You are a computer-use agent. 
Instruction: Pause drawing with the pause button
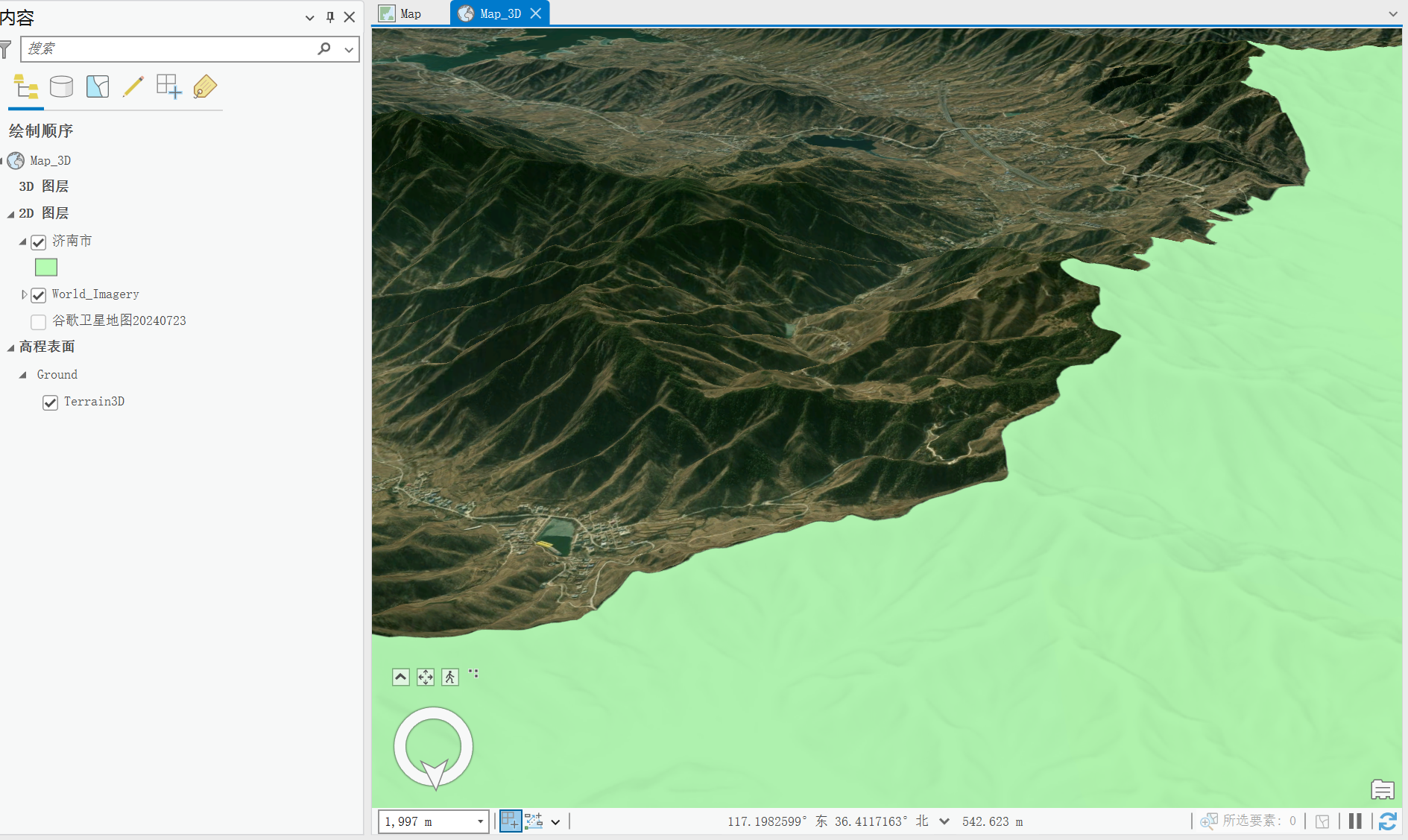[1355, 821]
